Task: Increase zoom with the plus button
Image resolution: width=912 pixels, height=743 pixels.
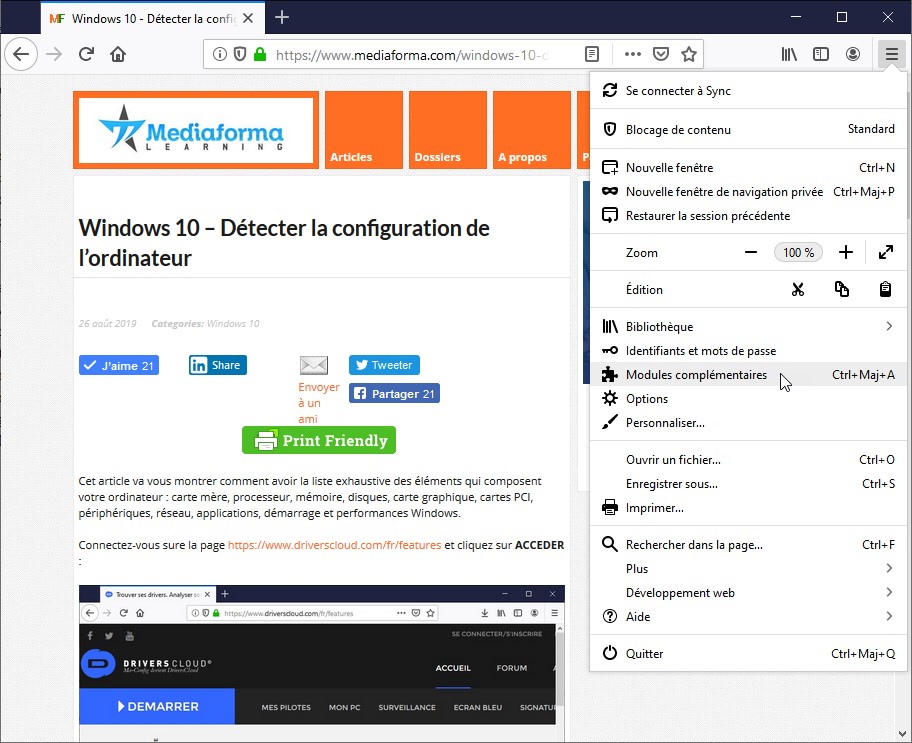Action: [846, 253]
